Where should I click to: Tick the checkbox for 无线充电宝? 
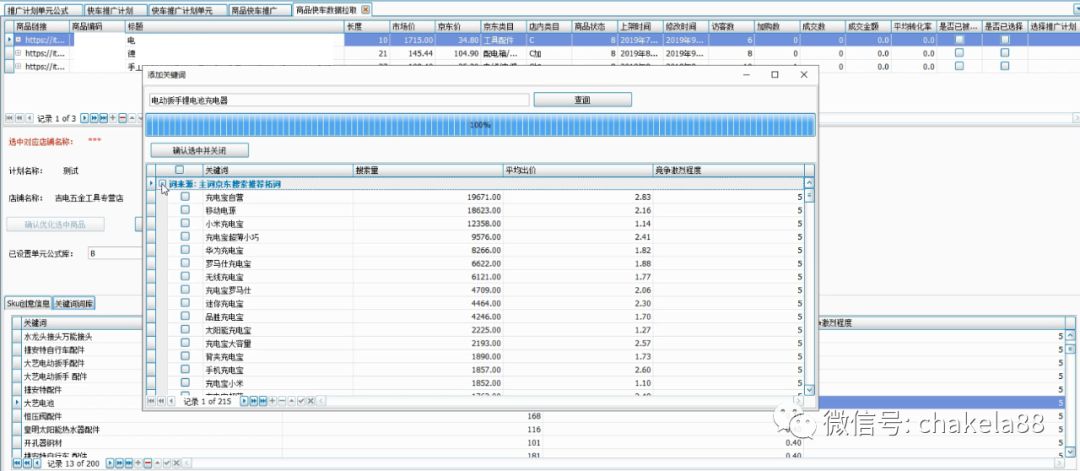185,276
